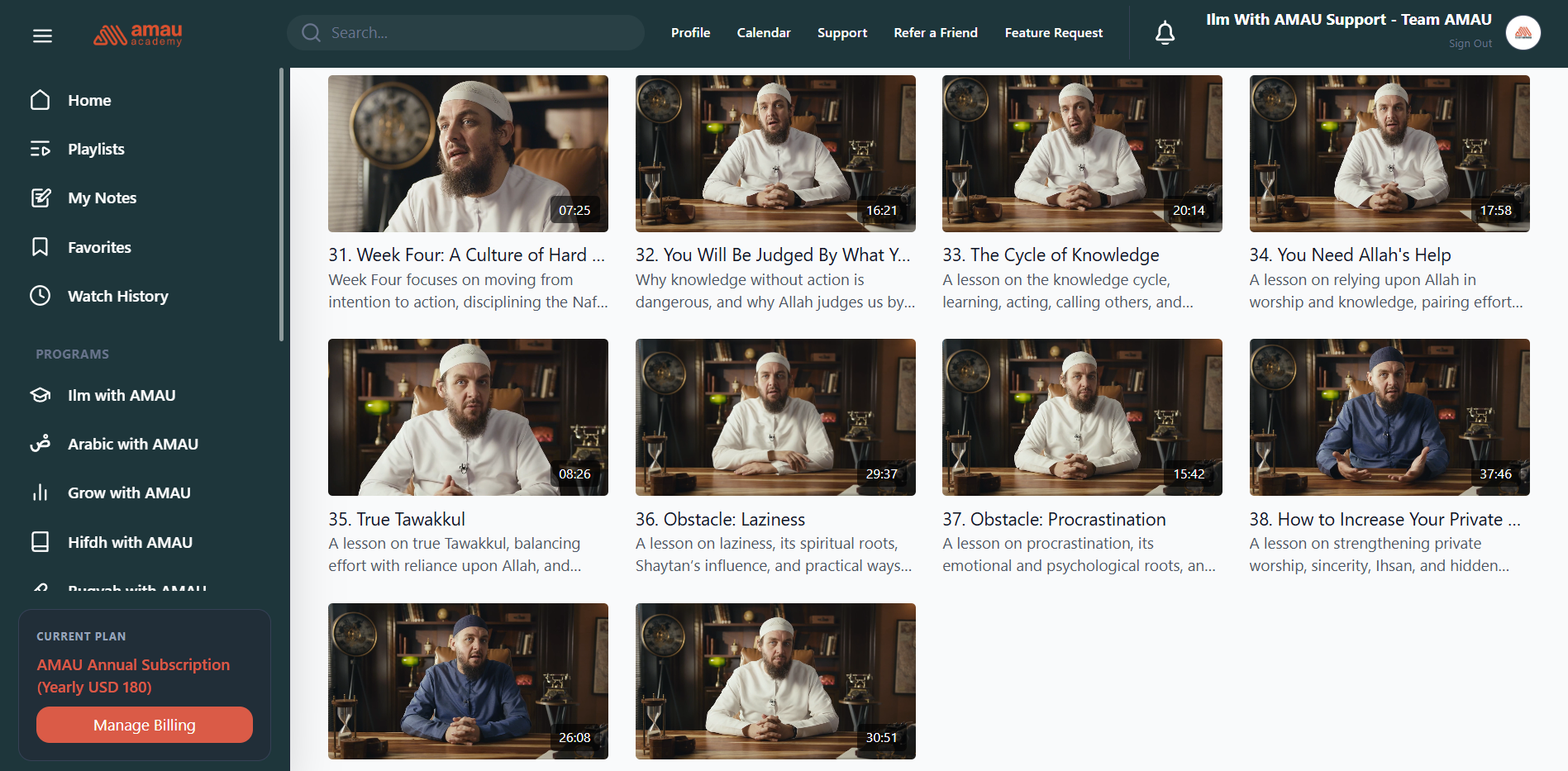Click the Arabic with AMAU letter icon
Image resolution: width=1568 pixels, height=771 pixels.
click(41, 444)
